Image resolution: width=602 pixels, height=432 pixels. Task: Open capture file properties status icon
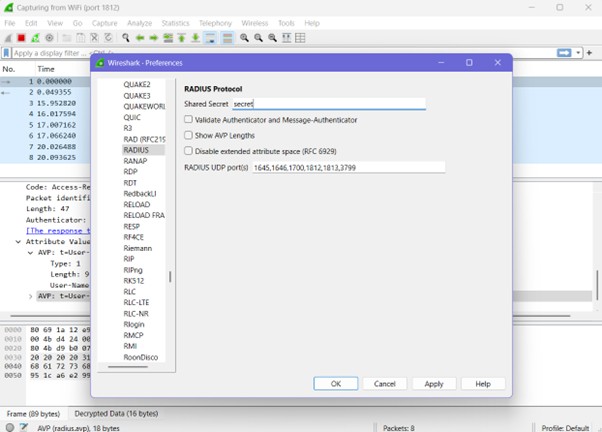click(24, 427)
